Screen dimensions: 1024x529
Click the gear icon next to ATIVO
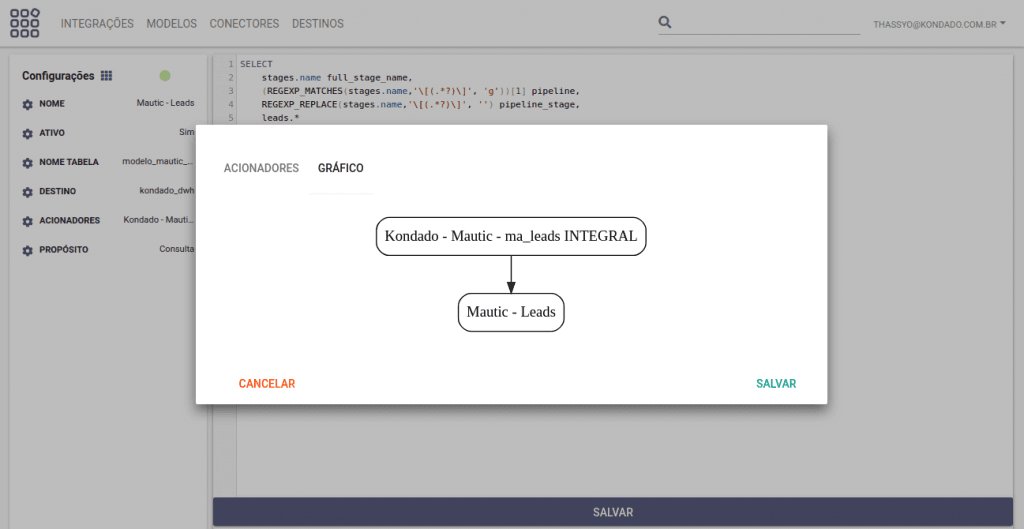coord(28,133)
